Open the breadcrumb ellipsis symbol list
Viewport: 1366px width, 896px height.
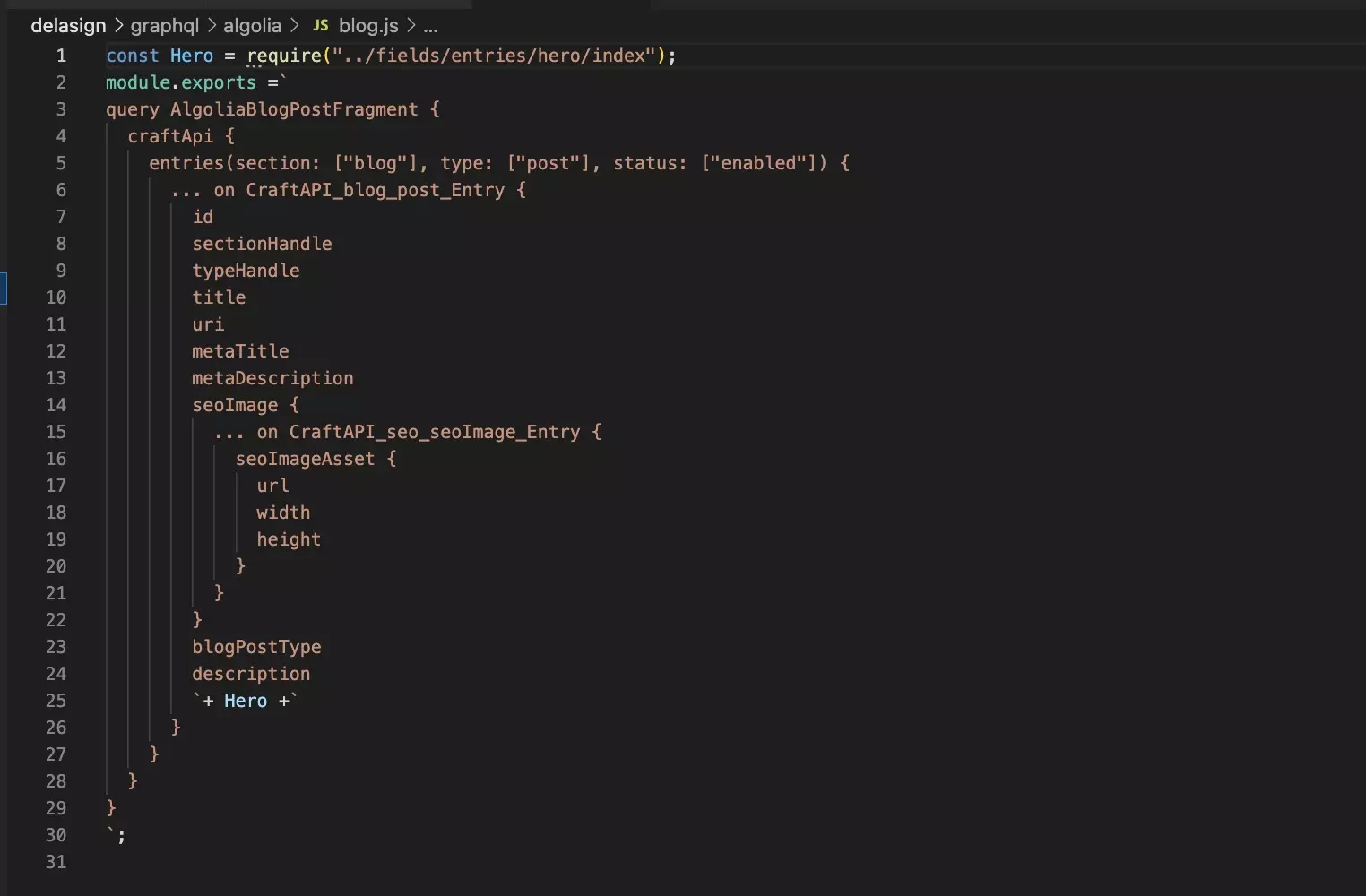tap(430, 27)
